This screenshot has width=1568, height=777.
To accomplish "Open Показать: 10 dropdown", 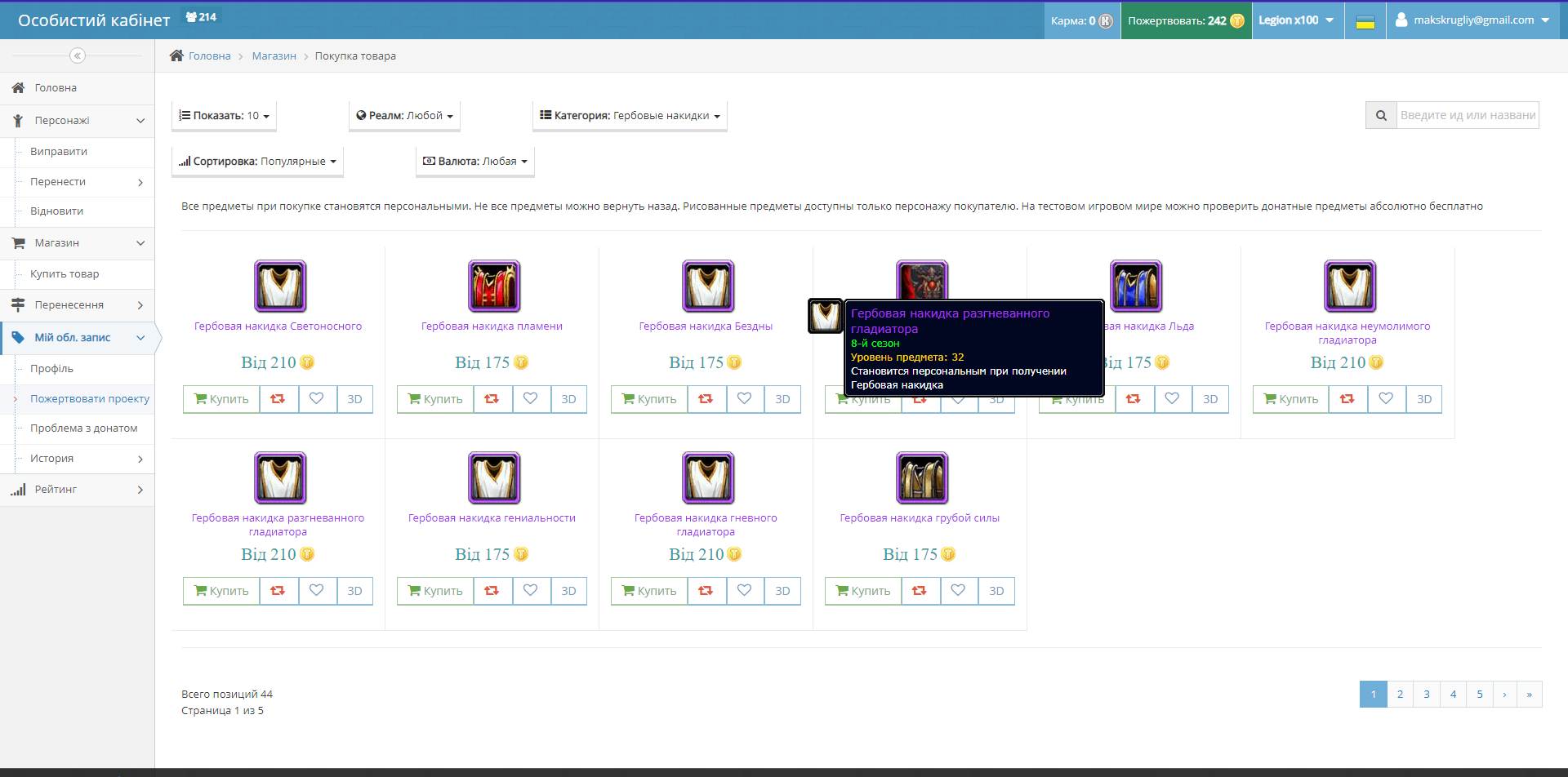I will (x=225, y=116).
